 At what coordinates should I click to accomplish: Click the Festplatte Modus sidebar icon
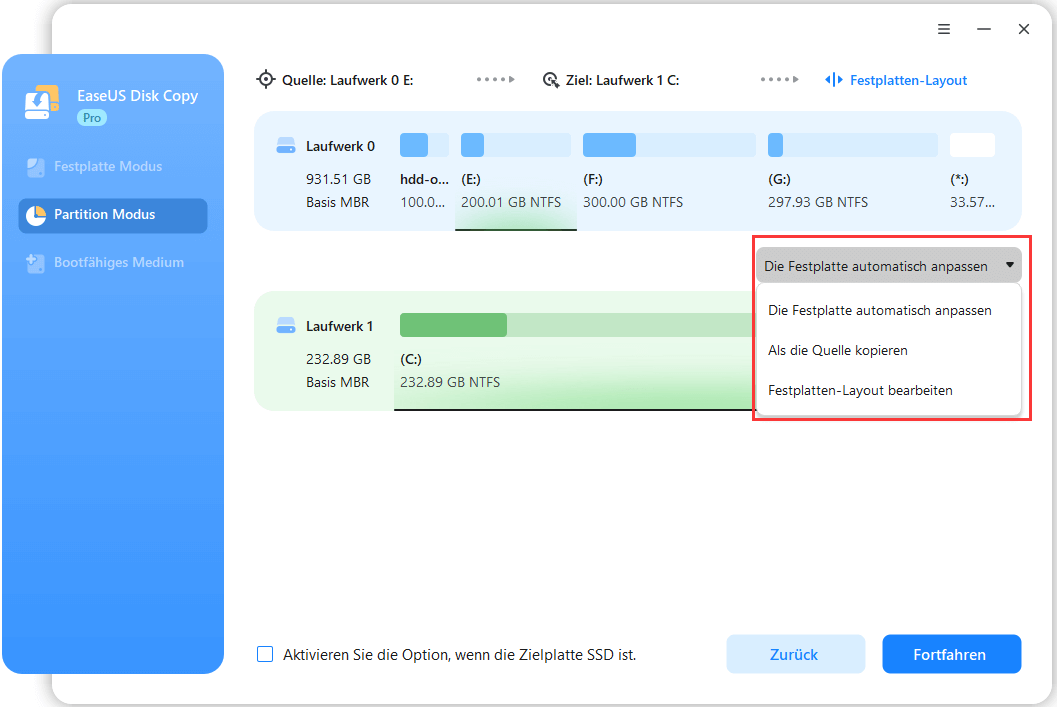[35, 167]
